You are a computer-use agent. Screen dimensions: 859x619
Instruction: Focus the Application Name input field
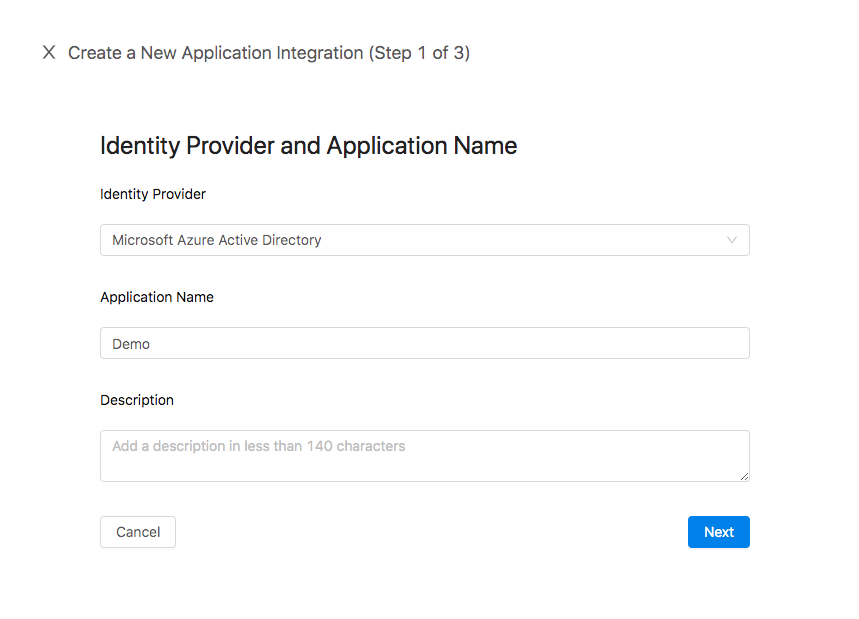pos(425,343)
